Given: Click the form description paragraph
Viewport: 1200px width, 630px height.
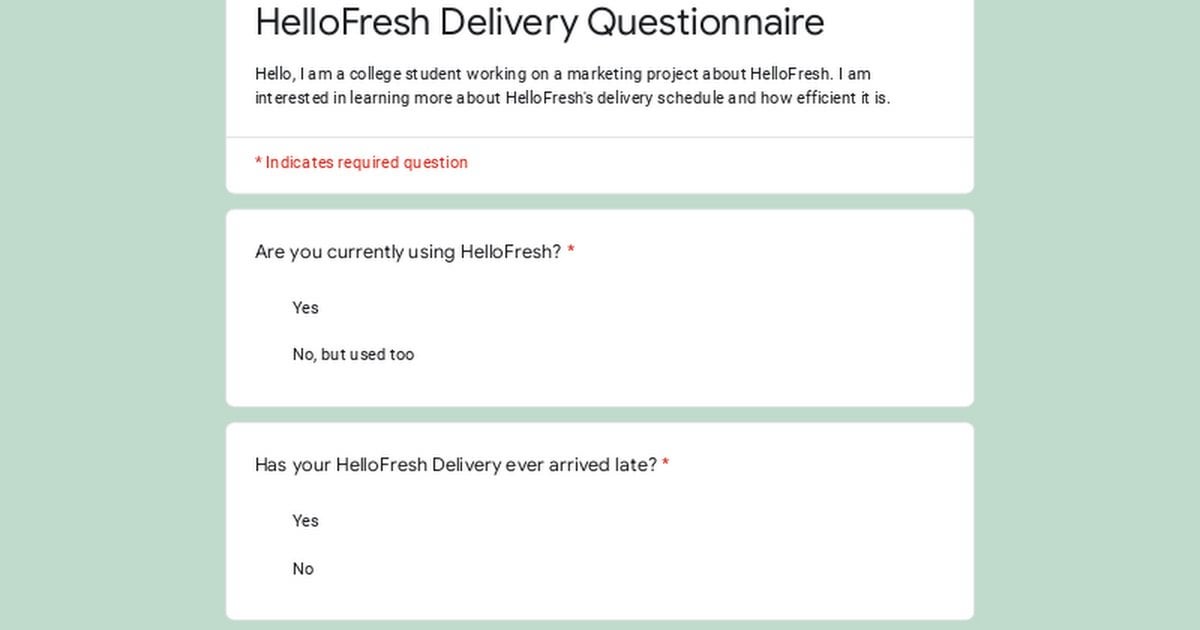Looking at the screenshot, I should 572,86.
